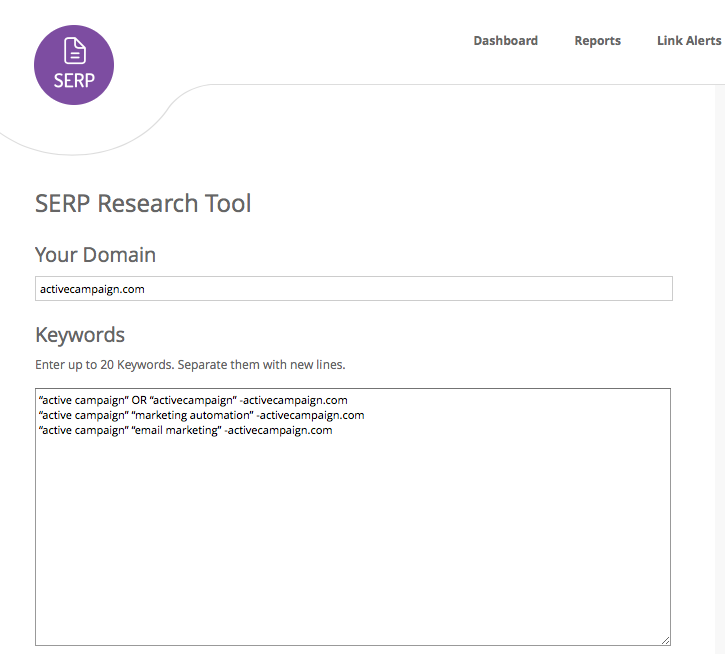Image resolution: width=725 pixels, height=654 pixels.
Task: Click the purple SERP logo icon
Action: (74, 65)
